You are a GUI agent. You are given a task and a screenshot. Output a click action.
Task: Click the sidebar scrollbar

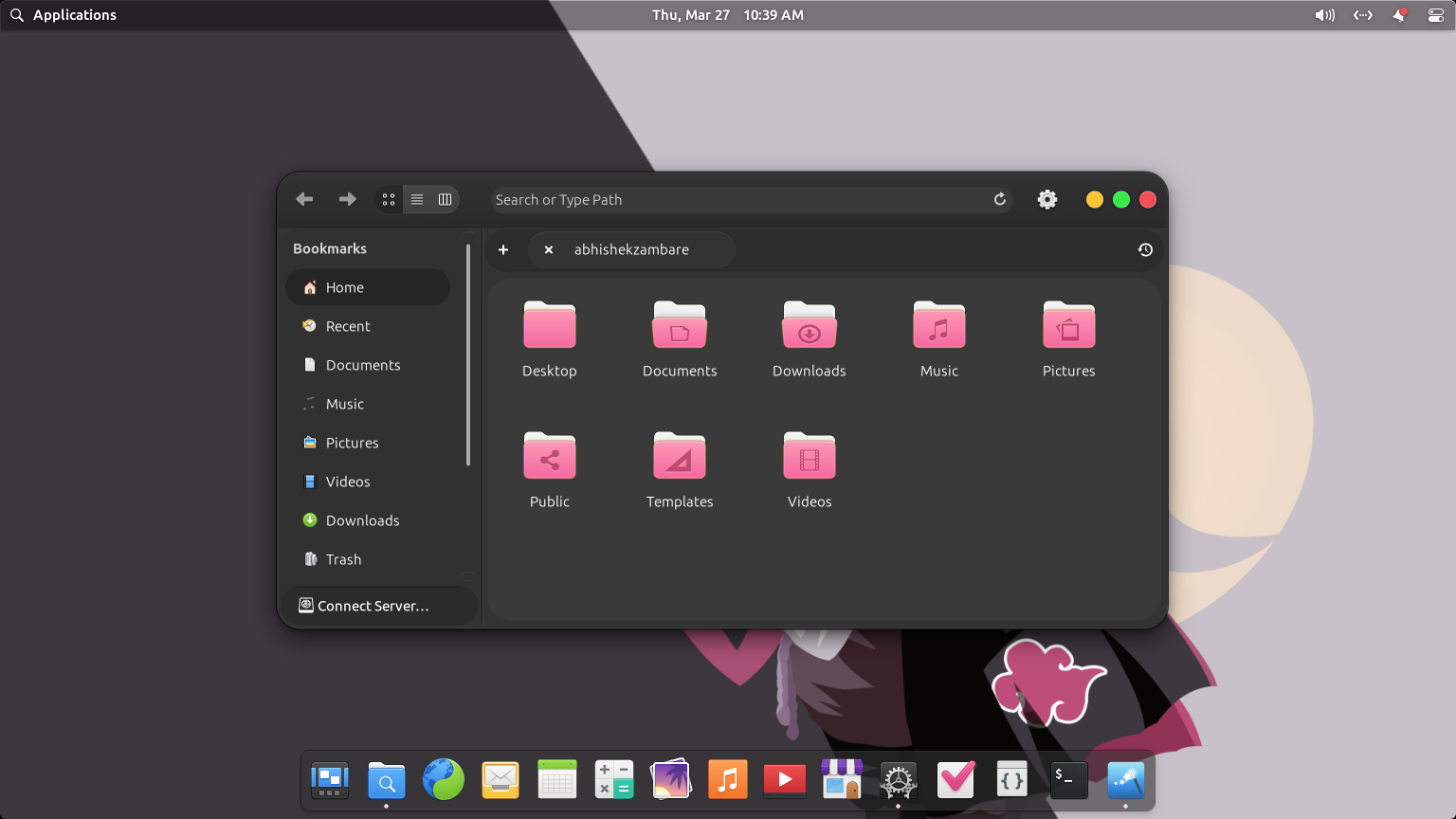(x=468, y=355)
